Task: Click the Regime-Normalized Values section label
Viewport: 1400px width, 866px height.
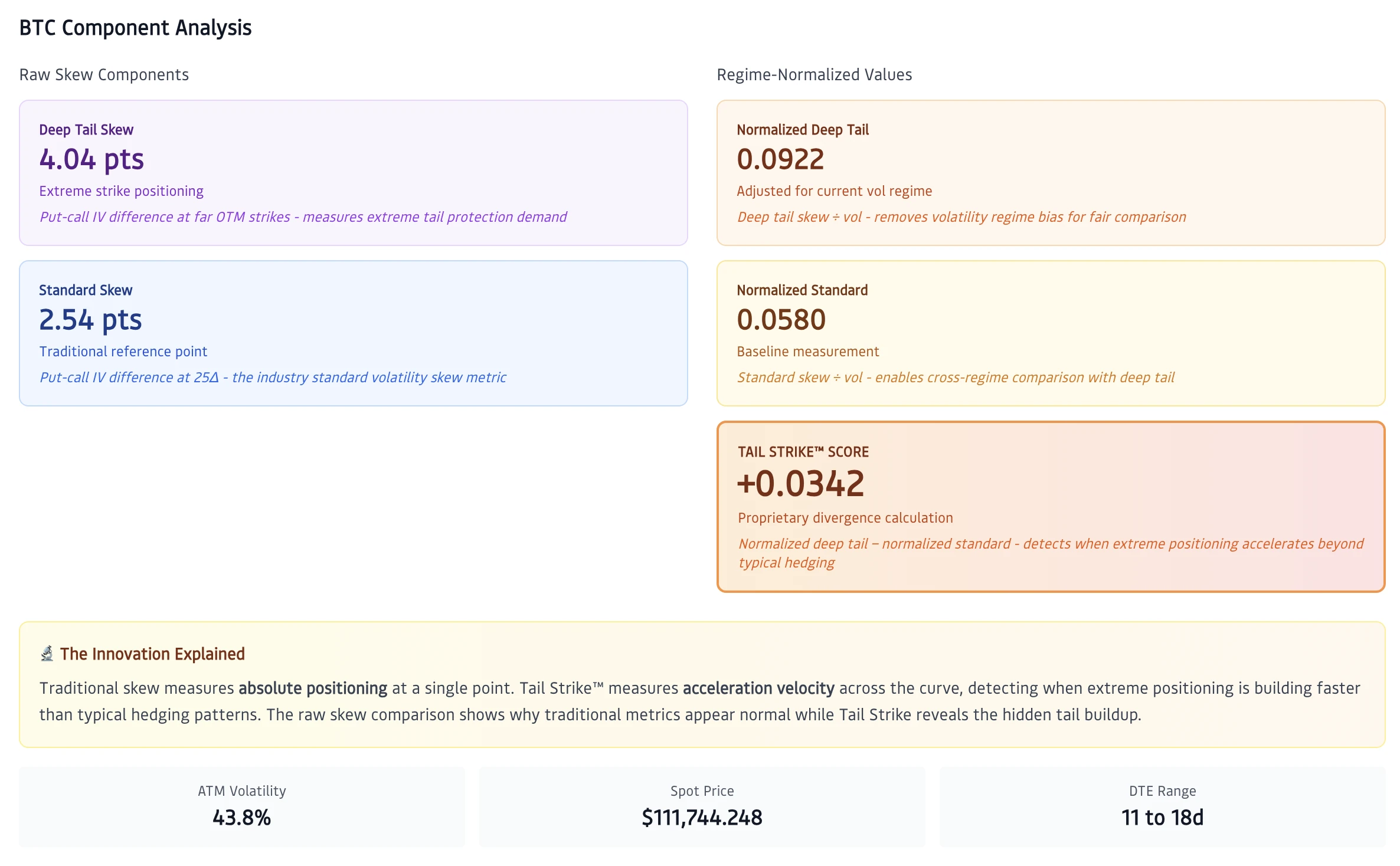Action: click(x=814, y=75)
